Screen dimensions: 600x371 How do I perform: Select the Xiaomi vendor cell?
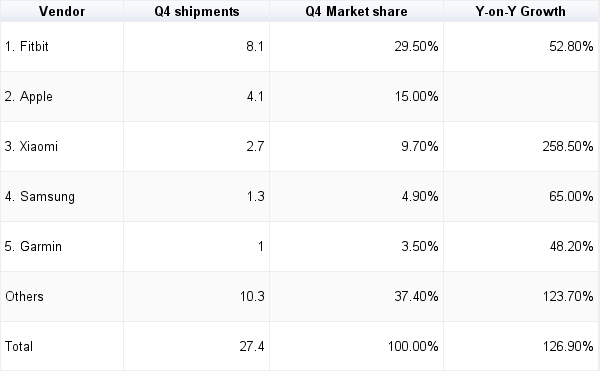(62, 146)
